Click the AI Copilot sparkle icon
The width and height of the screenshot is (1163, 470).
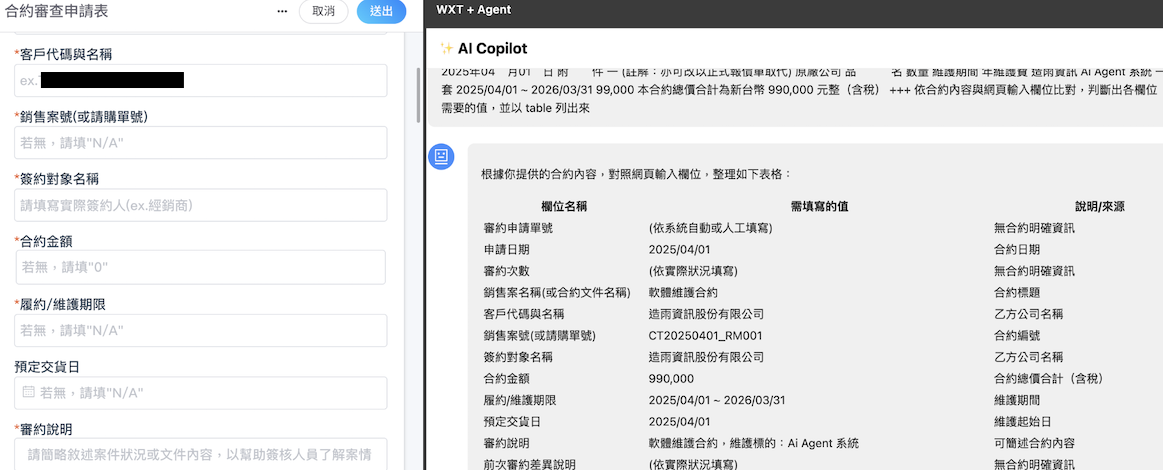447,49
